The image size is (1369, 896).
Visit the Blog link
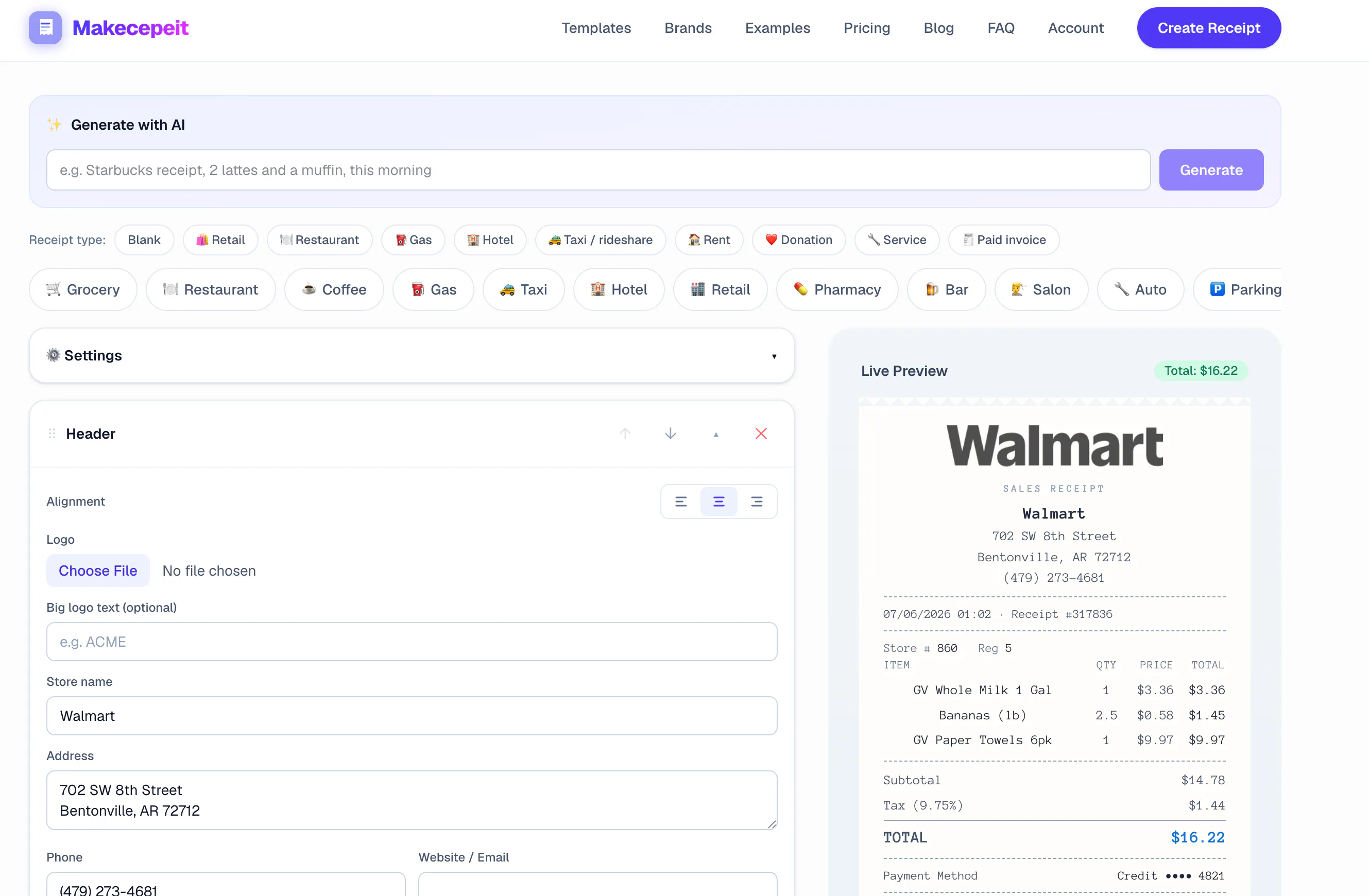point(939,28)
